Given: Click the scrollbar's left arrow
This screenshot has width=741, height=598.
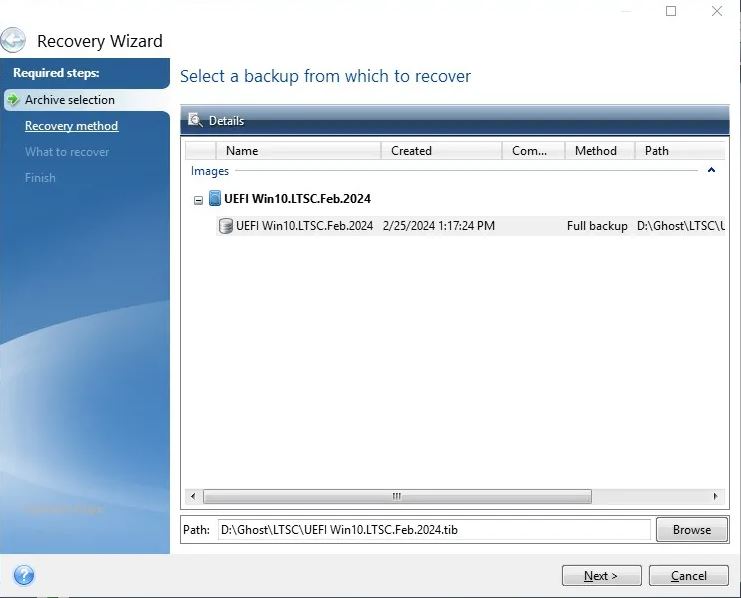Looking at the screenshot, I should (193, 496).
